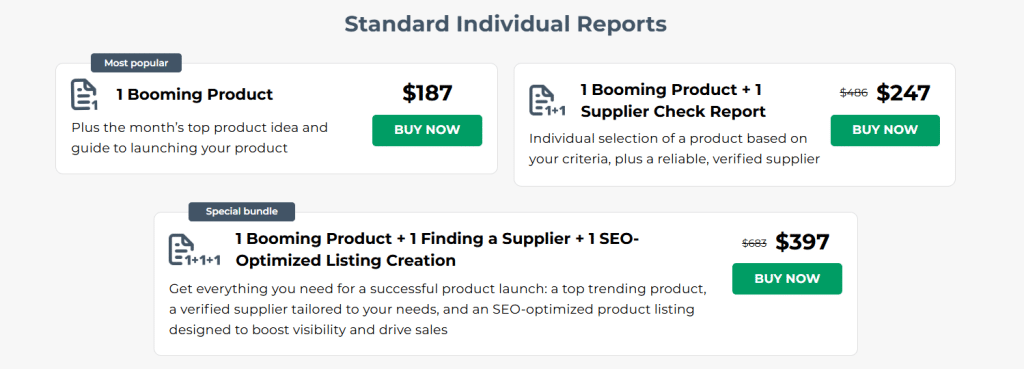Screen dimensions: 1024x369
Task: Click the verified supplier description text
Action: click(674, 149)
